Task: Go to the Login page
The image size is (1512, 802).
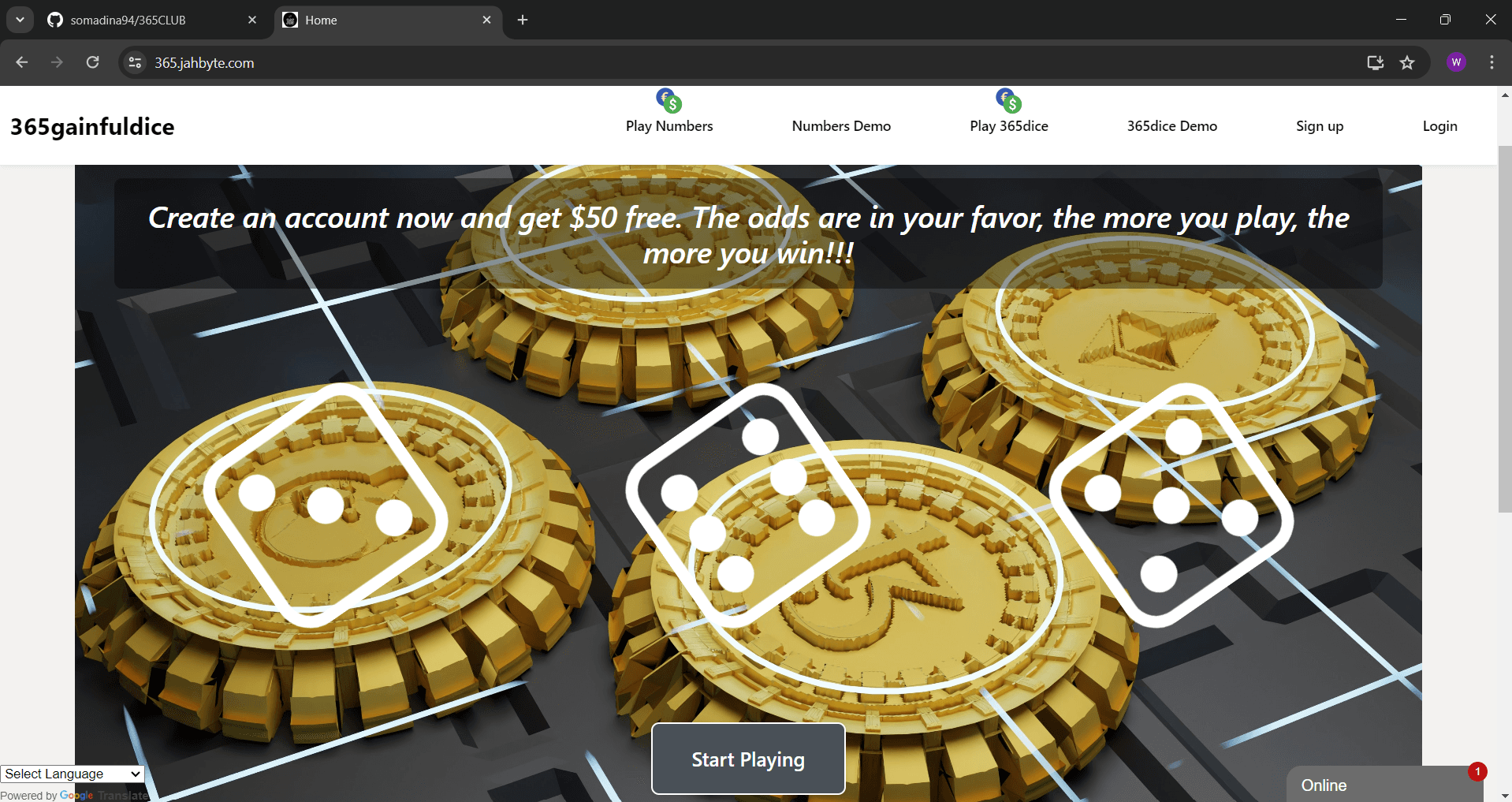Action: point(1439,126)
